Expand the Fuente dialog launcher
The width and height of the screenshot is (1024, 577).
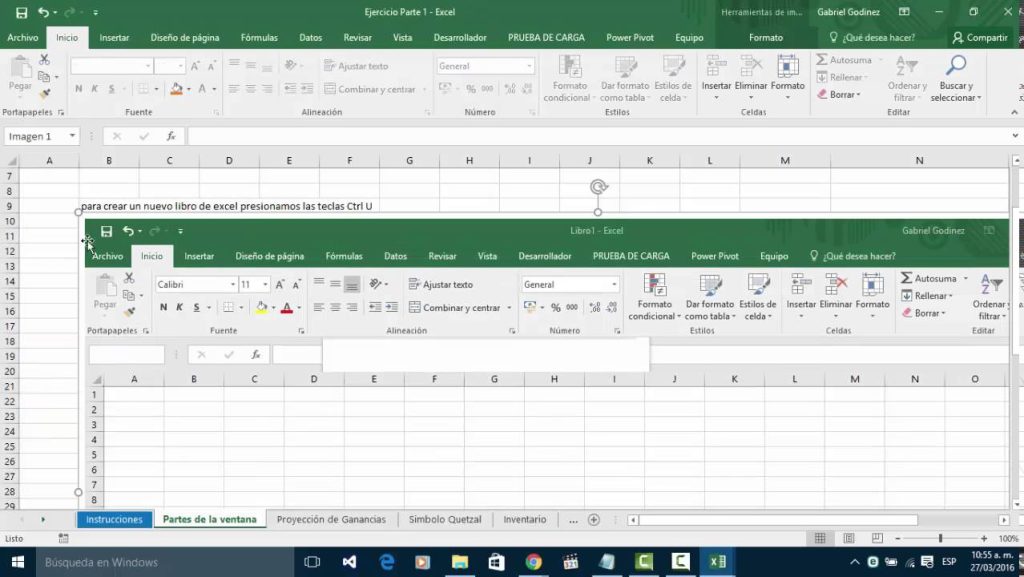click(x=216, y=113)
